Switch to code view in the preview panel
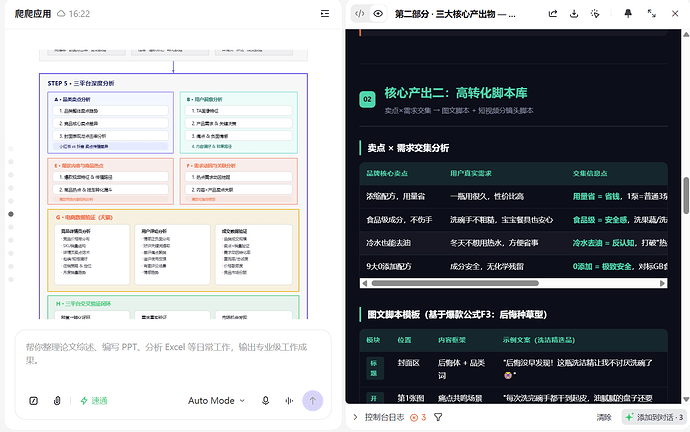The height and width of the screenshot is (432, 690). (x=360, y=14)
